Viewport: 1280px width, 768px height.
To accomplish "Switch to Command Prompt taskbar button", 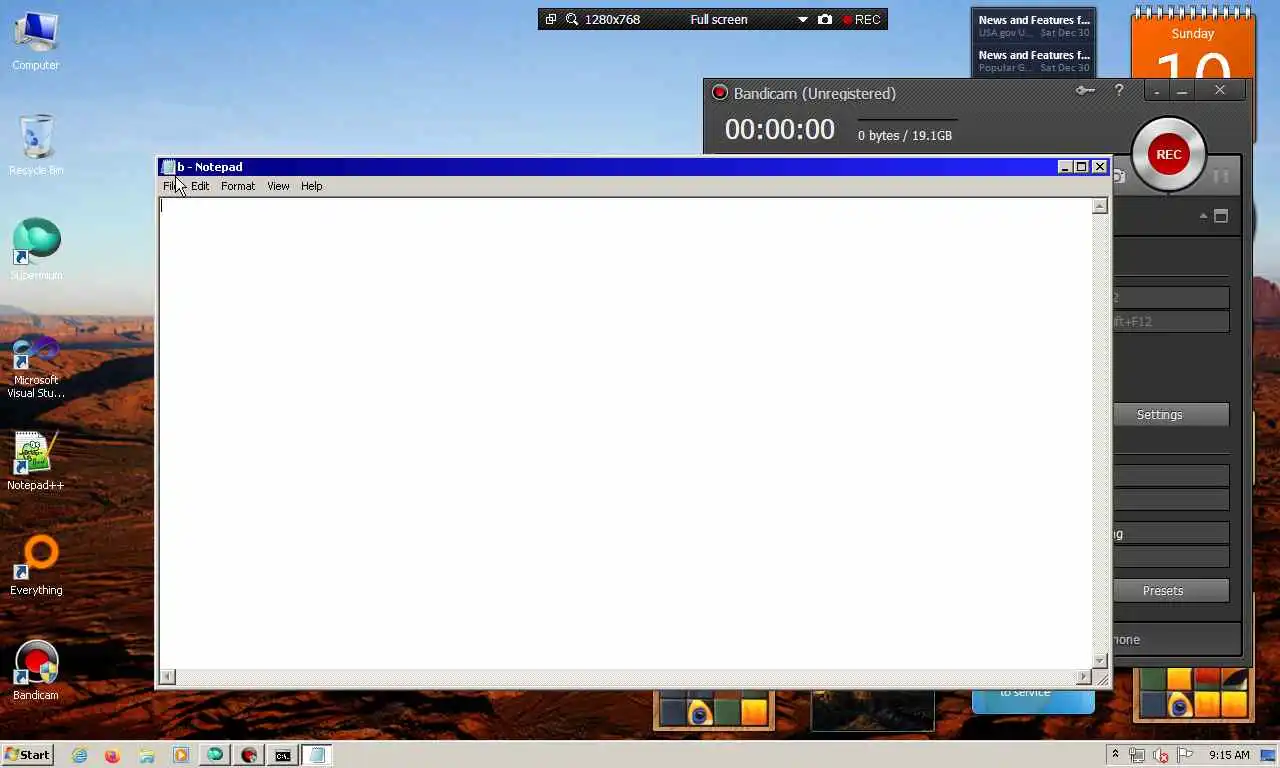I will pyautogui.click(x=283, y=756).
